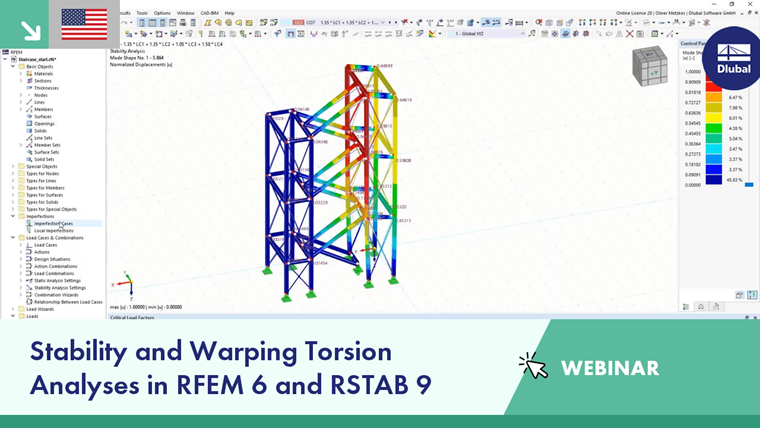The height and width of the screenshot is (428, 760).
Task: Expand the Load Wizards folder
Action: pyautogui.click(x=13, y=309)
